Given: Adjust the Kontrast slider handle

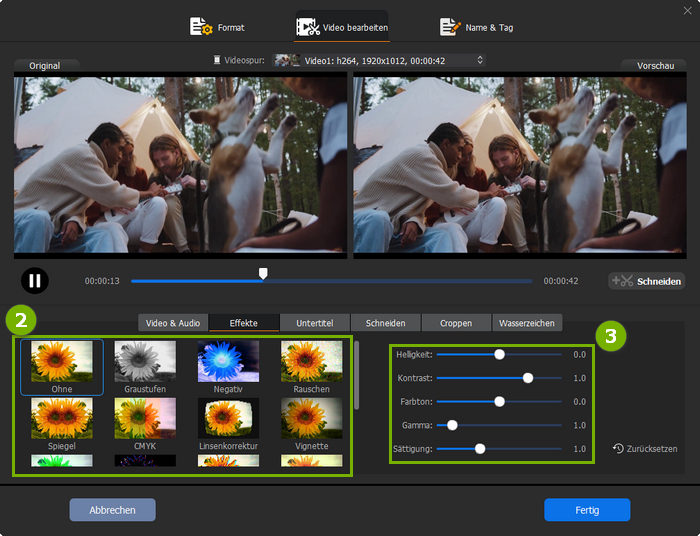Looking at the screenshot, I should click(x=528, y=378).
